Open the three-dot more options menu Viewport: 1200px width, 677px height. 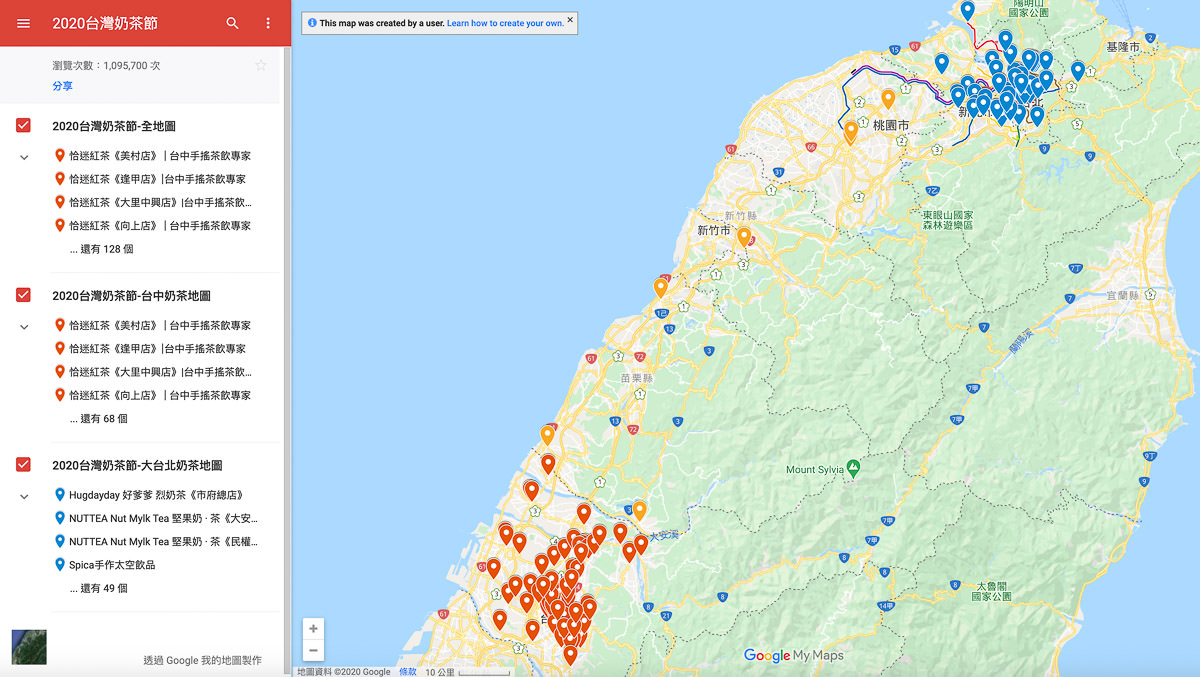coord(268,23)
